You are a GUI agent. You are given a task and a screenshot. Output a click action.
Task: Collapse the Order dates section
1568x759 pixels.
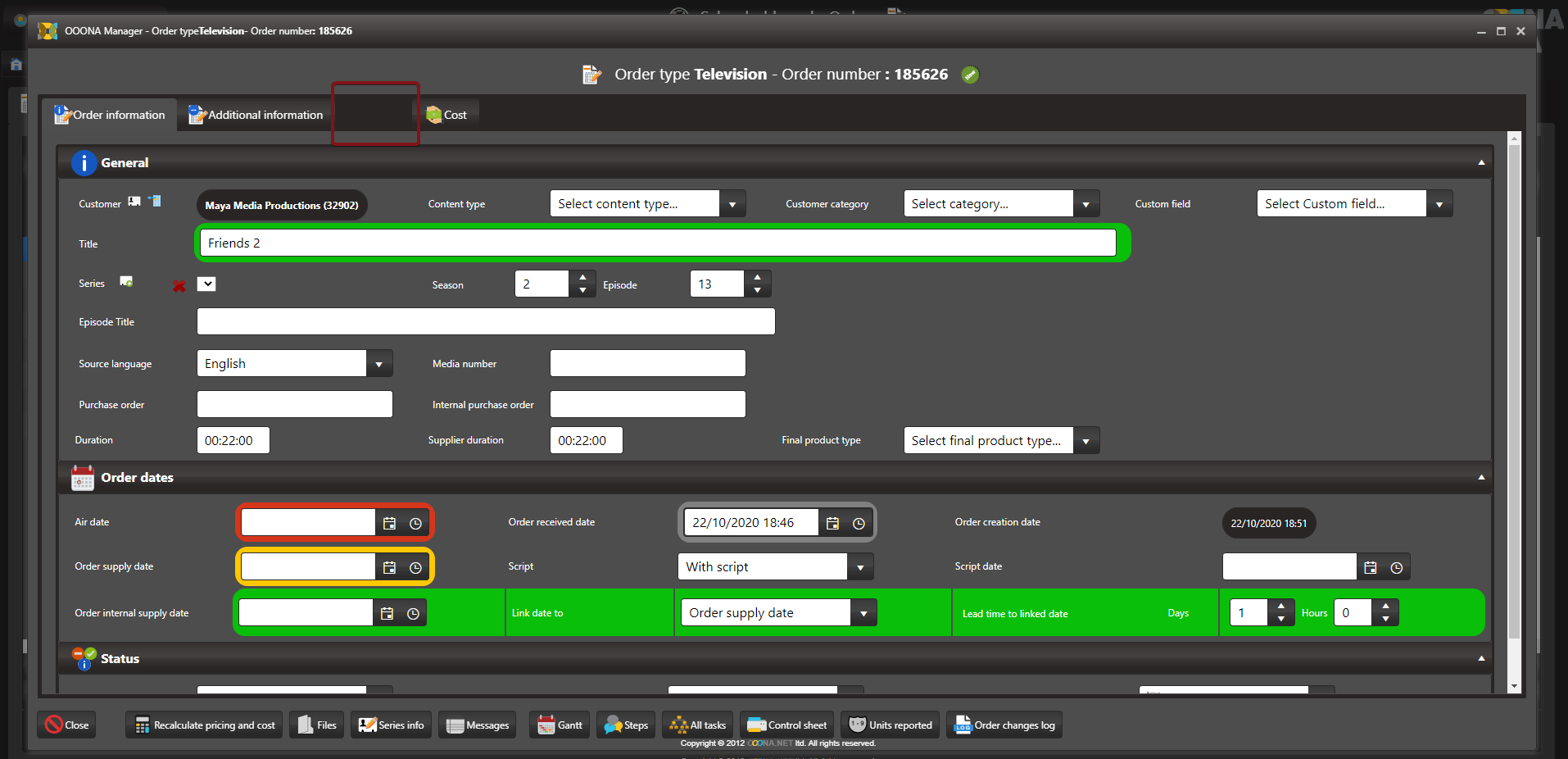coord(1480,477)
